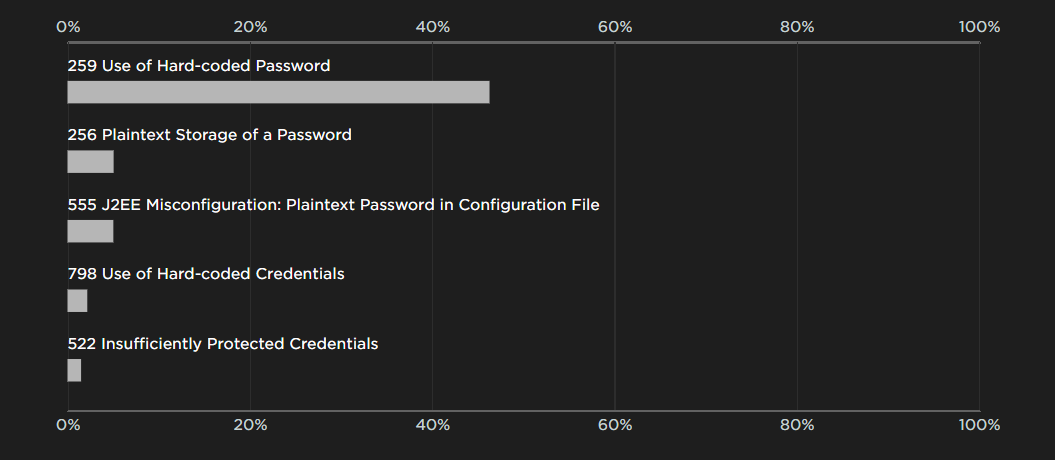Select the 256 Plaintext Storage of a Password bar
1055x460 pixels.
[91, 161]
